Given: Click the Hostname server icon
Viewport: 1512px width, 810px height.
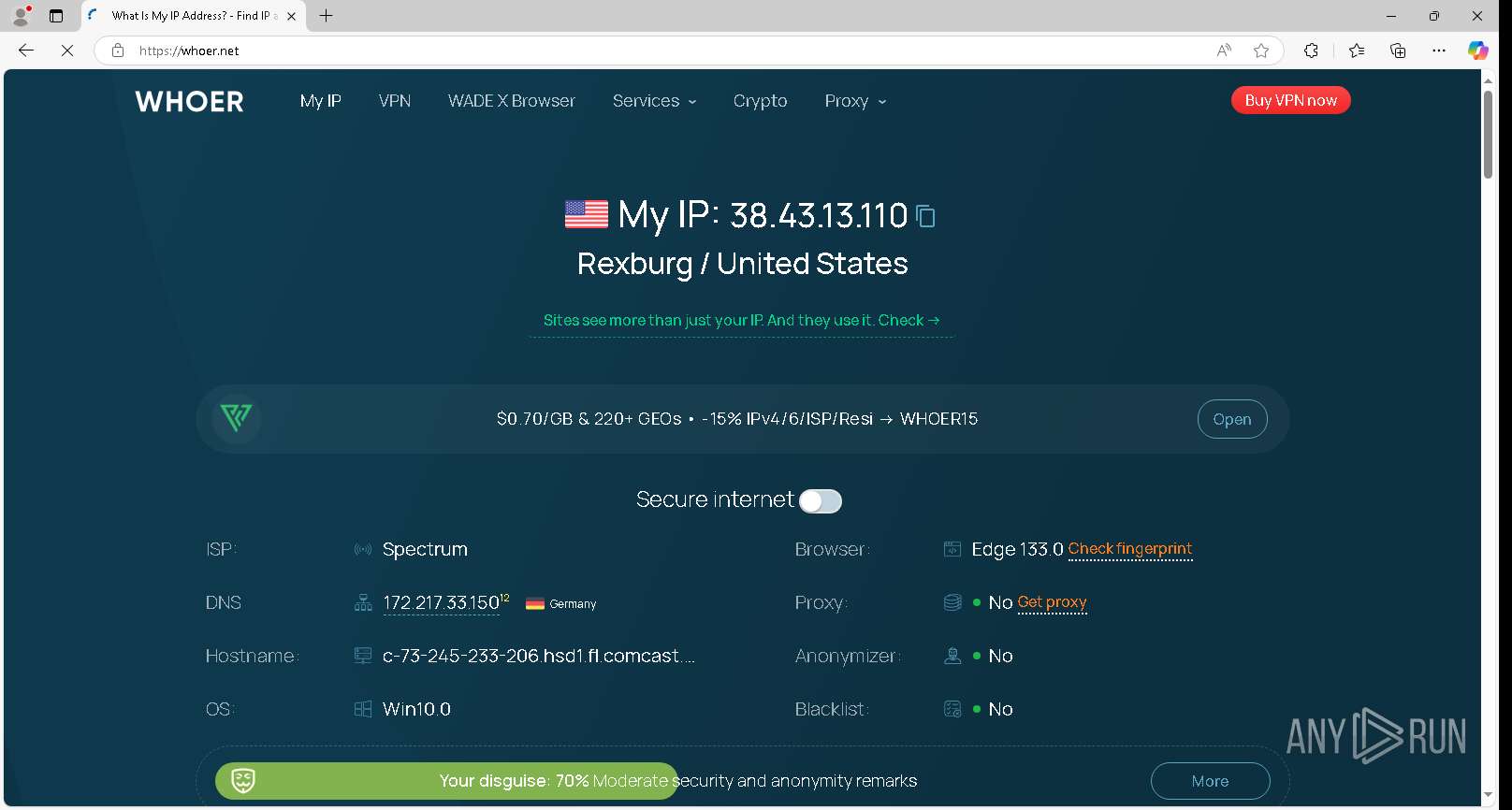Looking at the screenshot, I should coord(363,656).
